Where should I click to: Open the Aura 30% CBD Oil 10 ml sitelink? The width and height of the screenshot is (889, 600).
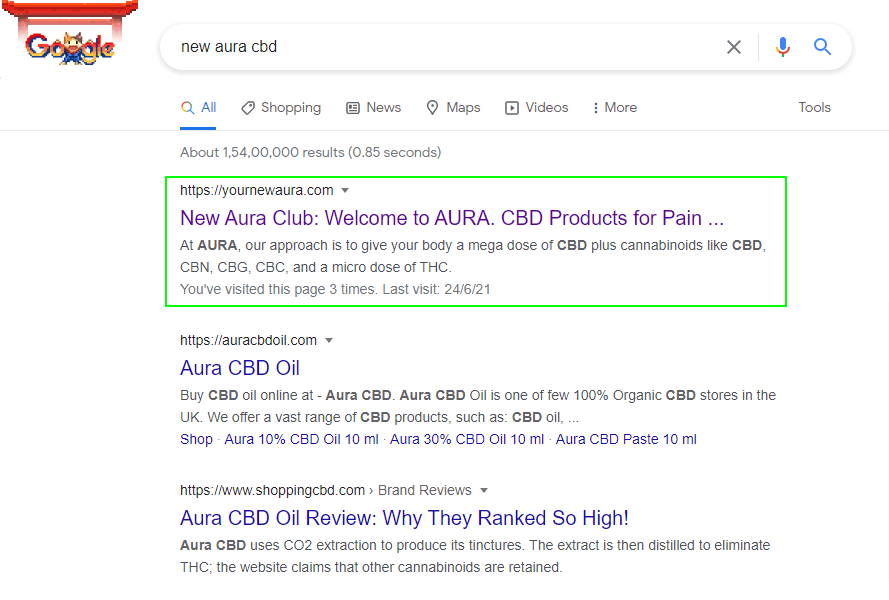[x=467, y=440]
